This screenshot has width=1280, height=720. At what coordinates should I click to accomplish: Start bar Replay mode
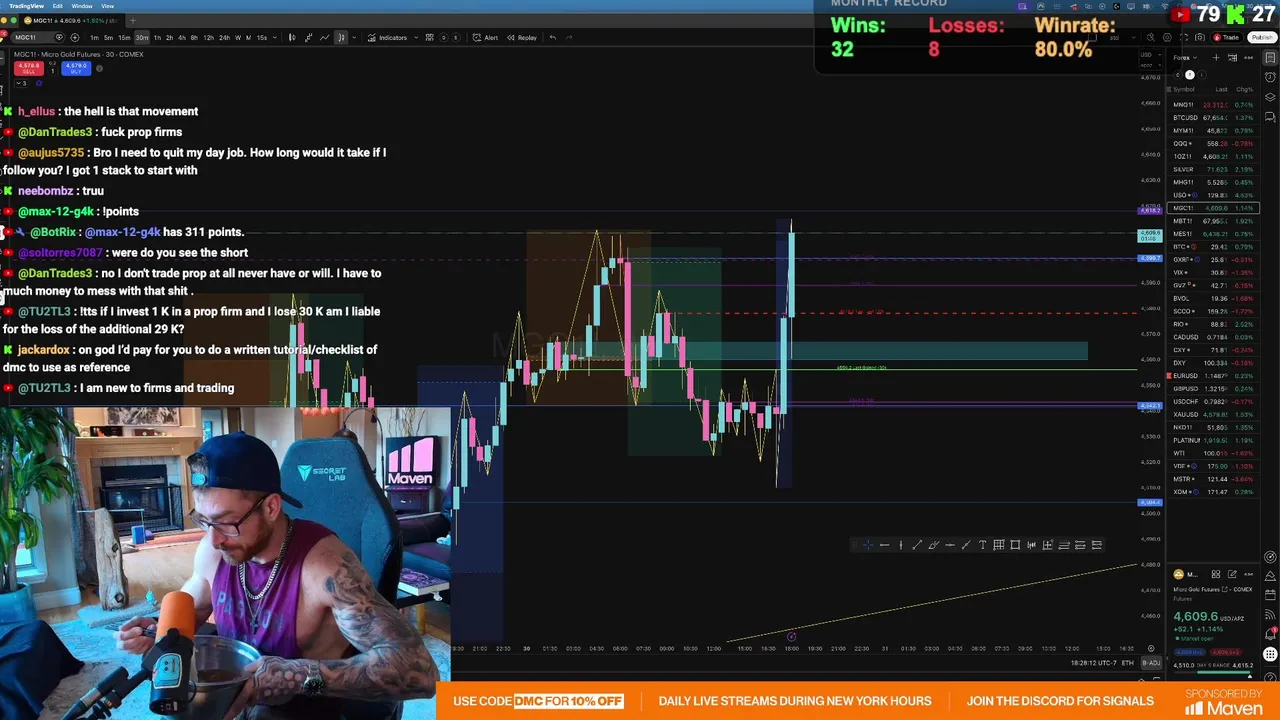(x=522, y=37)
